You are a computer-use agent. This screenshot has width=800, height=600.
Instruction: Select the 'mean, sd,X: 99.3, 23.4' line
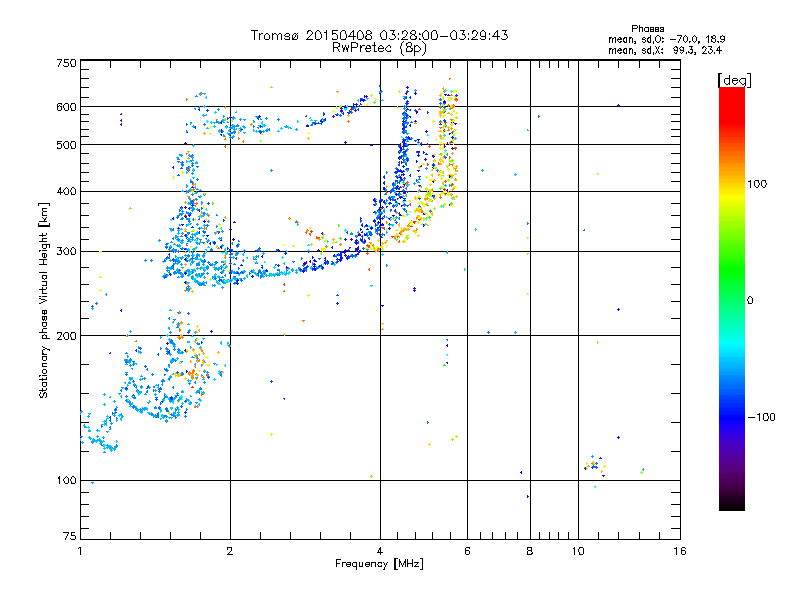point(665,50)
